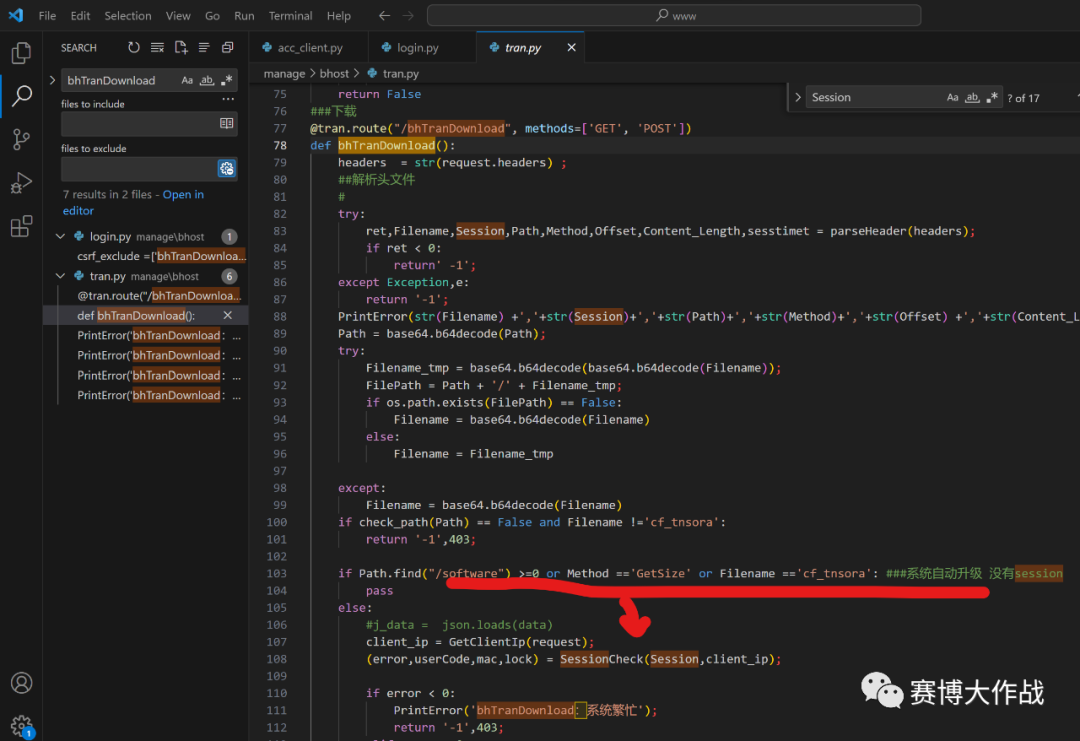The height and width of the screenshot is (741, 1080).
Task: Click manage in the breadcrumb
Action: coord(284,74)
